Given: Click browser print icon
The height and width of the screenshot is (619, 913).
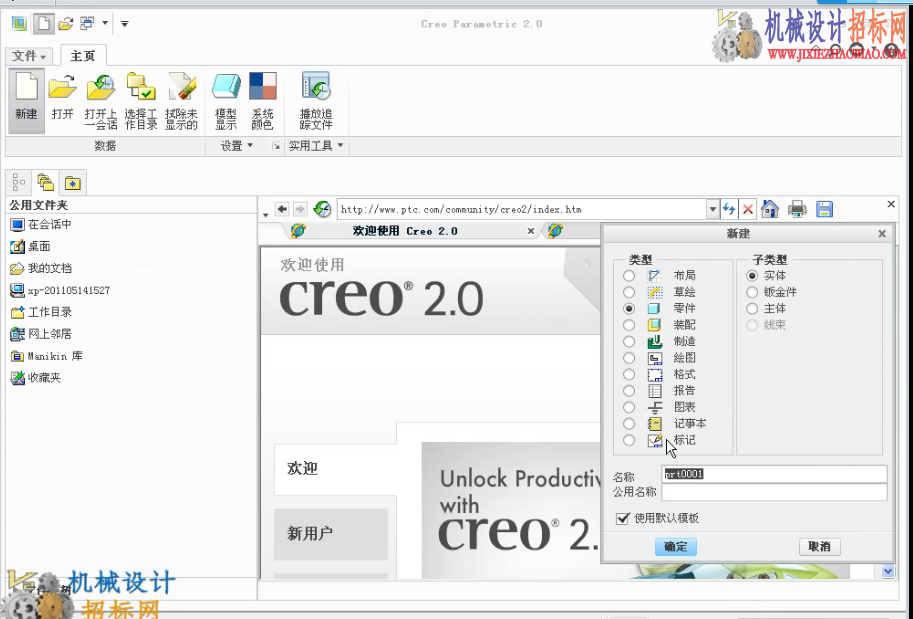Looking at the screenshot, I should [797, 209].
